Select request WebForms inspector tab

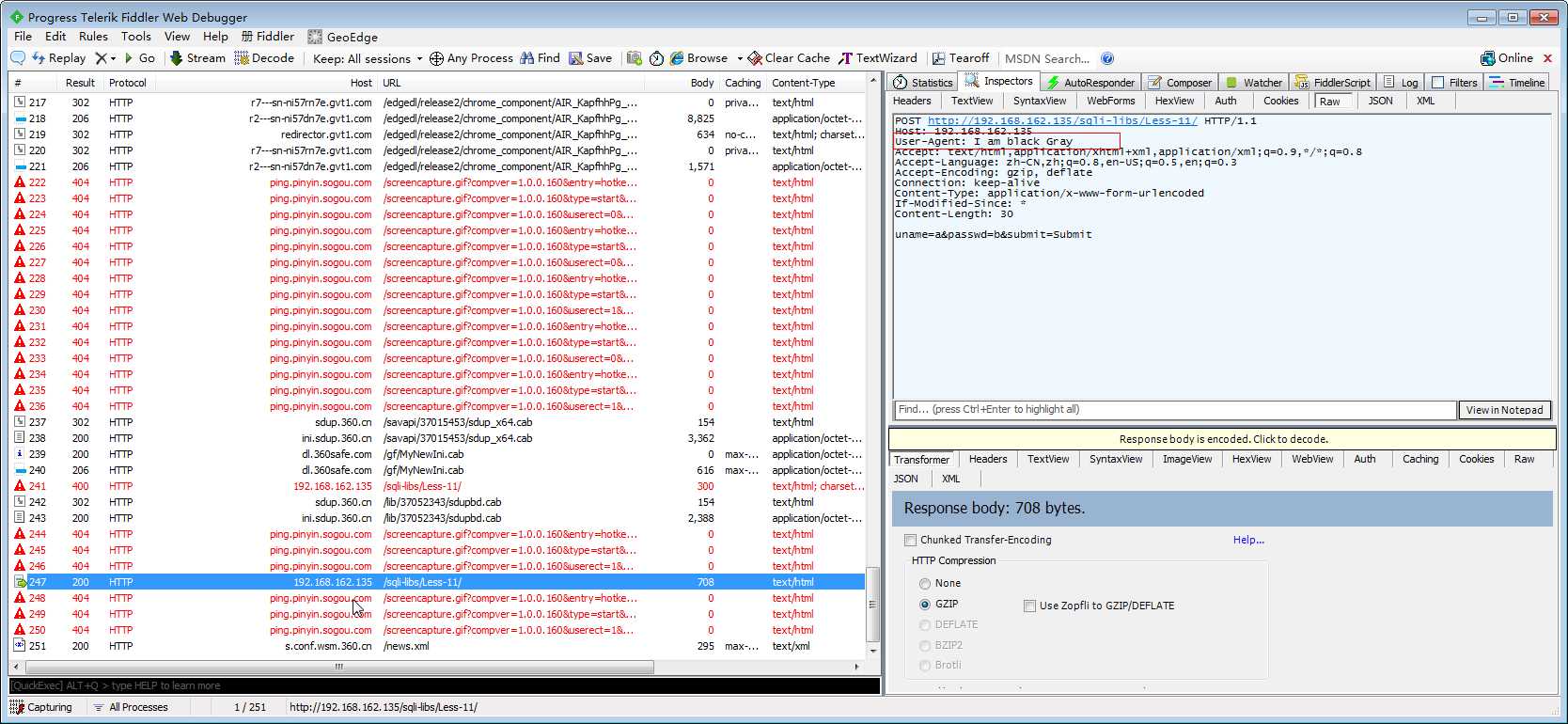click(1111, 102)
